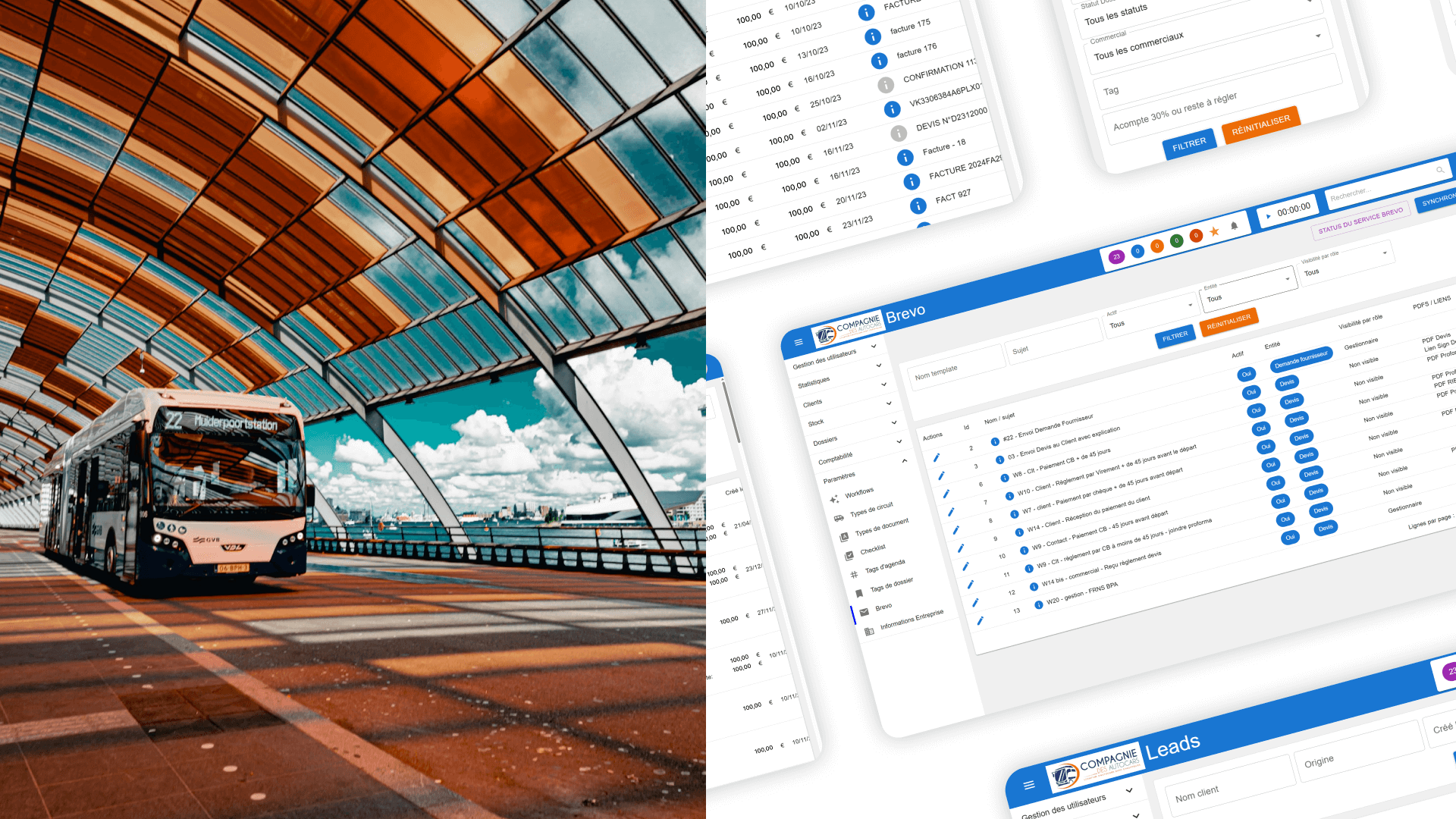
Task: Click the hamburger menu icon beside Brevo logo
Action: tap(799, 343)
